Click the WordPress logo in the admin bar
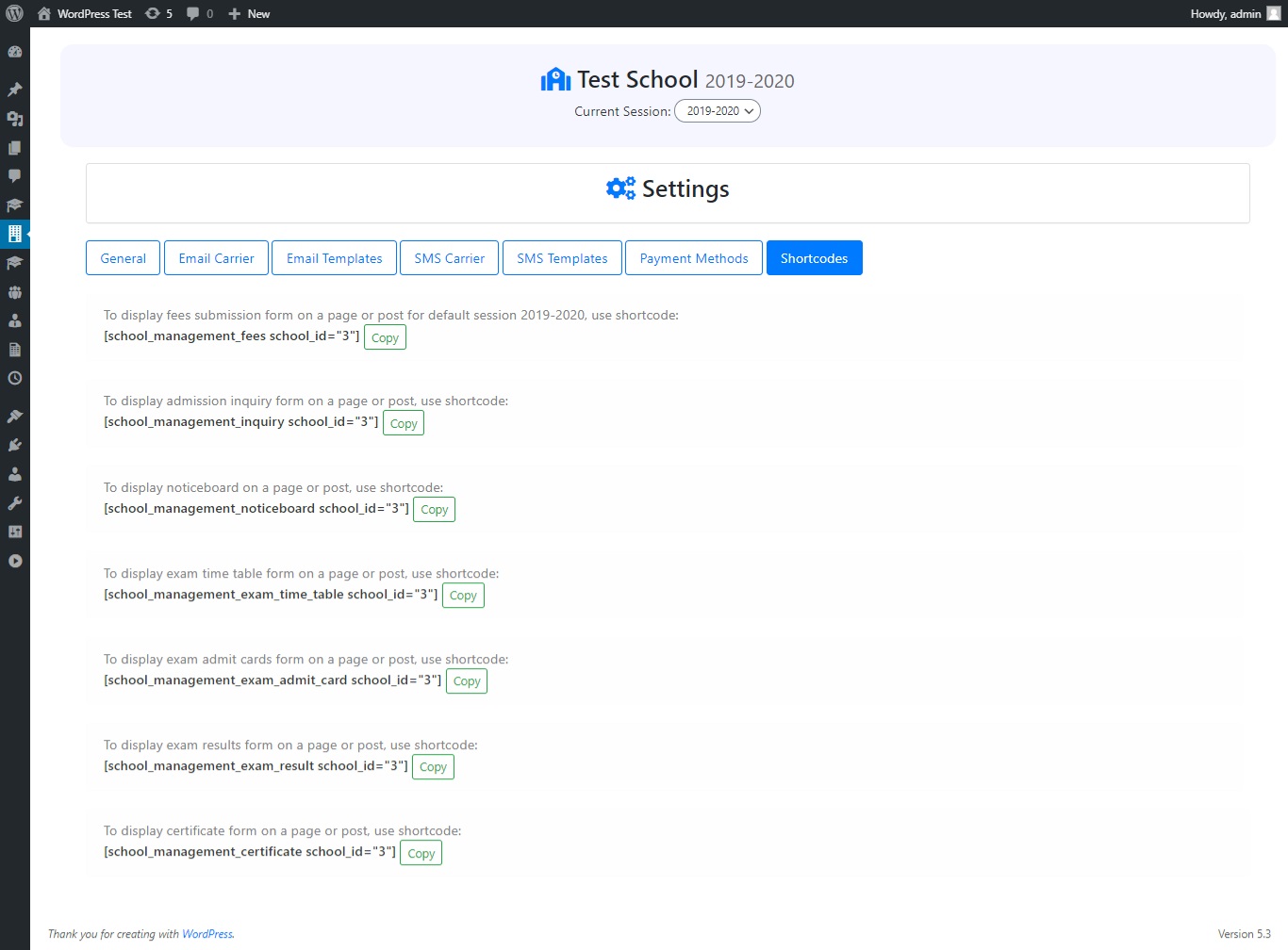1288x950 pixels. [13, 13]
